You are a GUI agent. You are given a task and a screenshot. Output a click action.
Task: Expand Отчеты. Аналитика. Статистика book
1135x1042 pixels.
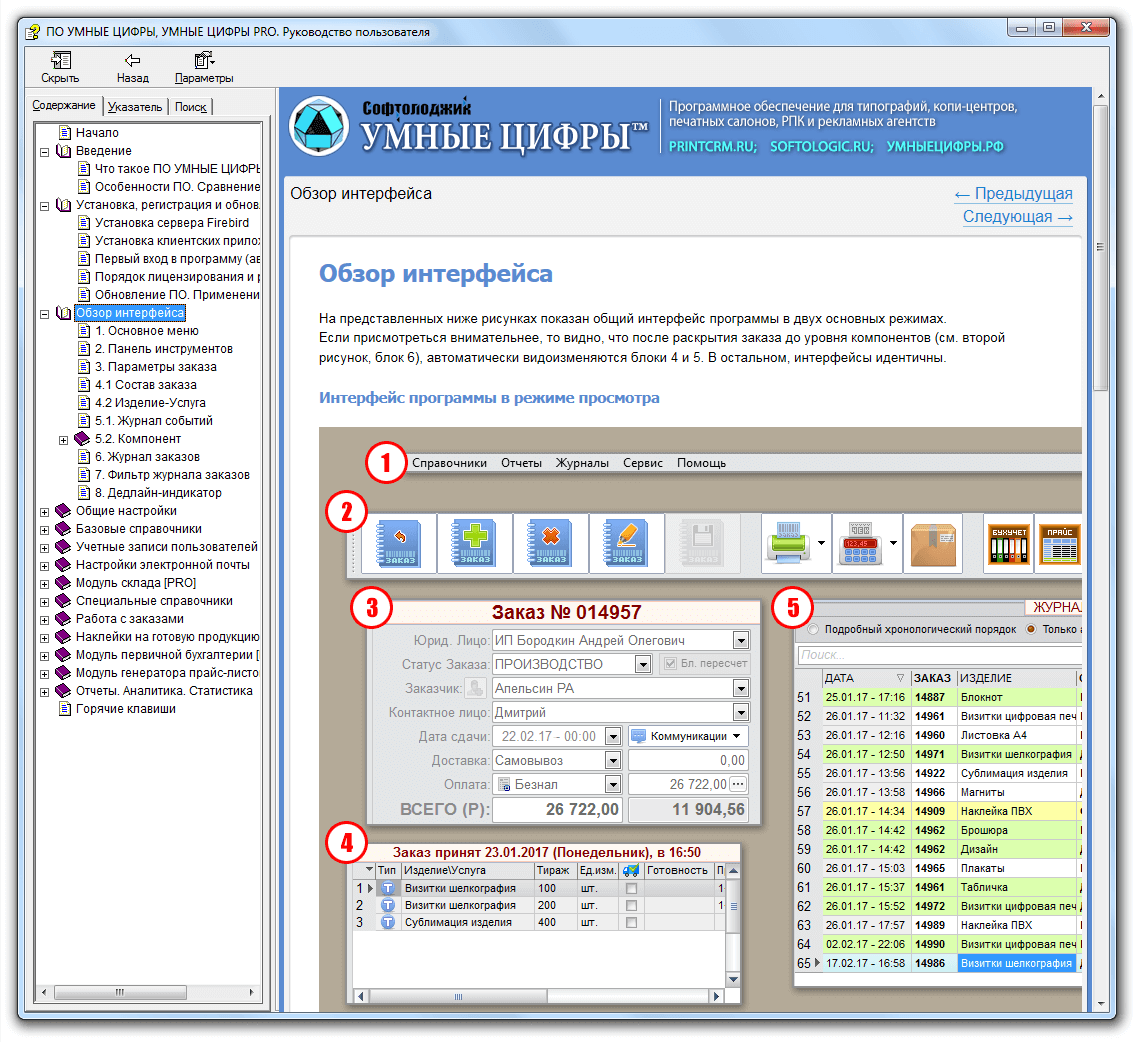pos(45,692)
